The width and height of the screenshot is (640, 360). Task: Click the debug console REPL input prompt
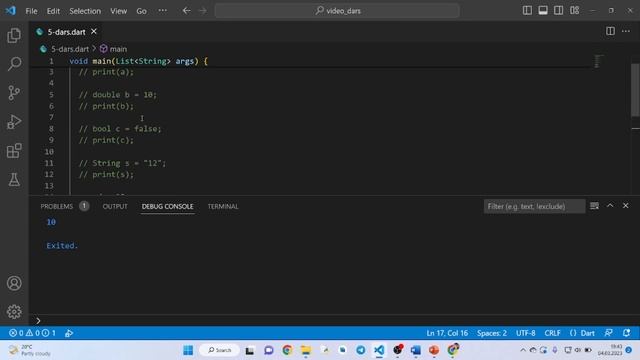(334, 321)
